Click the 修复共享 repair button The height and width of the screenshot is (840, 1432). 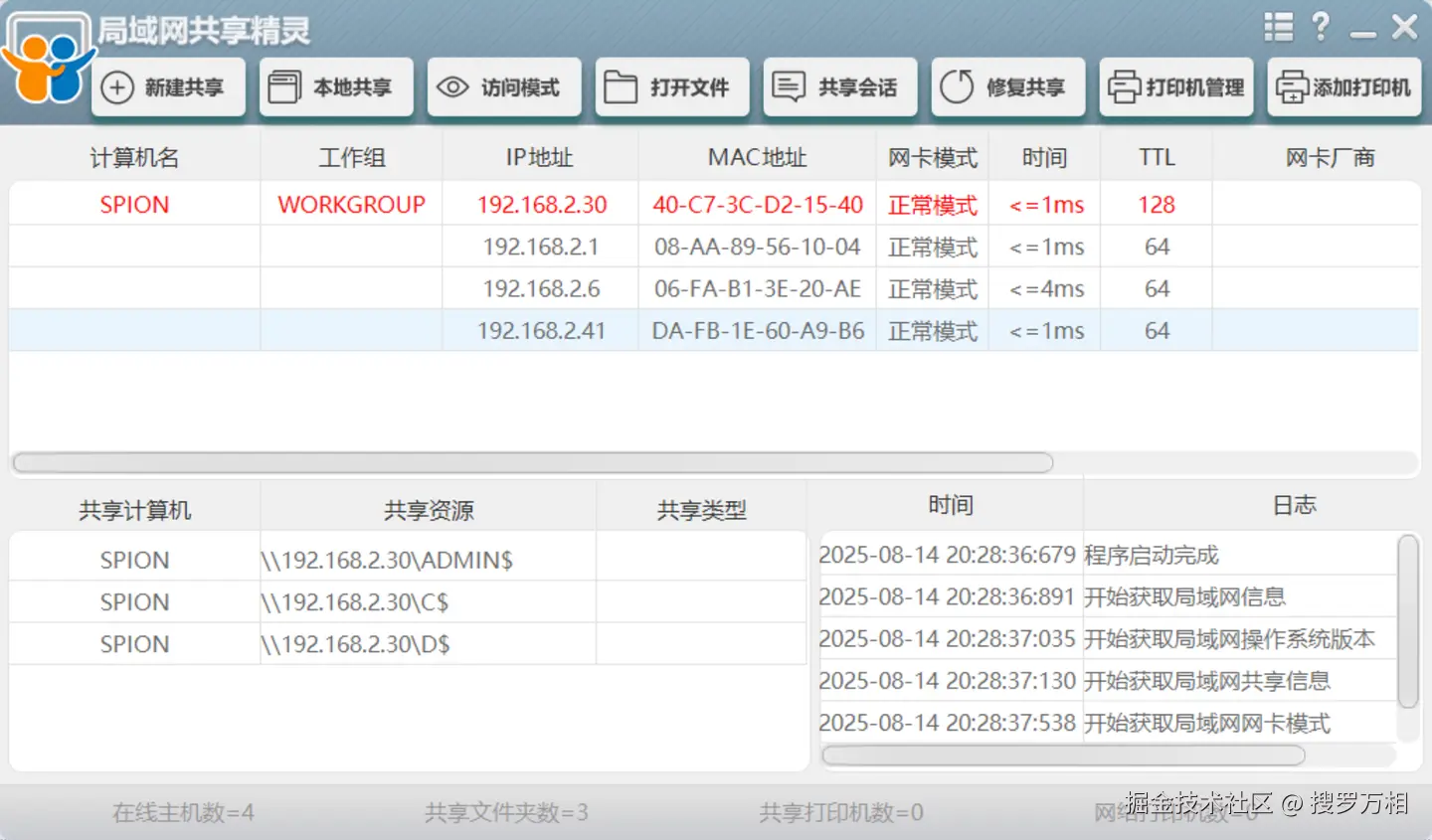(1008, 87)
